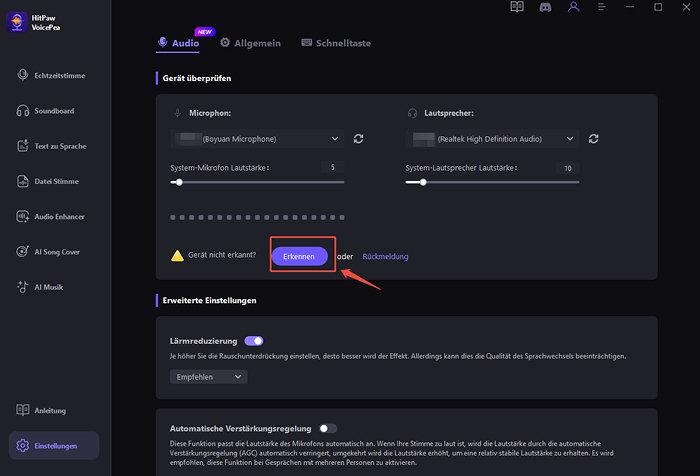Viewport: 700px width, 476px height.
Task: Click the Erweiterte Einstellungen heading
Action: pyautogui.click(x=209, y=301)
